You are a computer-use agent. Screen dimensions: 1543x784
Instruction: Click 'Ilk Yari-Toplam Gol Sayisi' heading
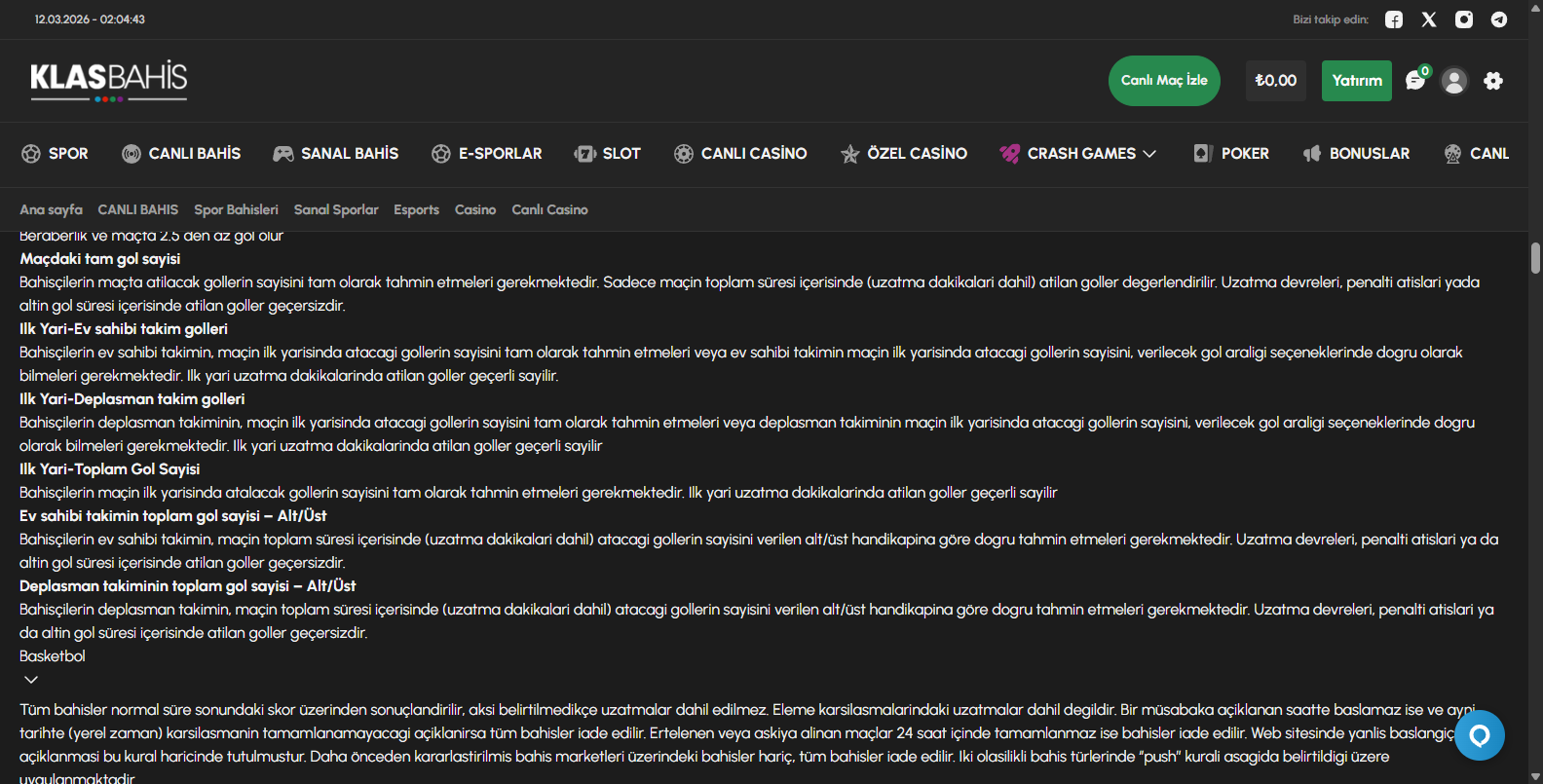pyautogui.click(x=109, y=469)
